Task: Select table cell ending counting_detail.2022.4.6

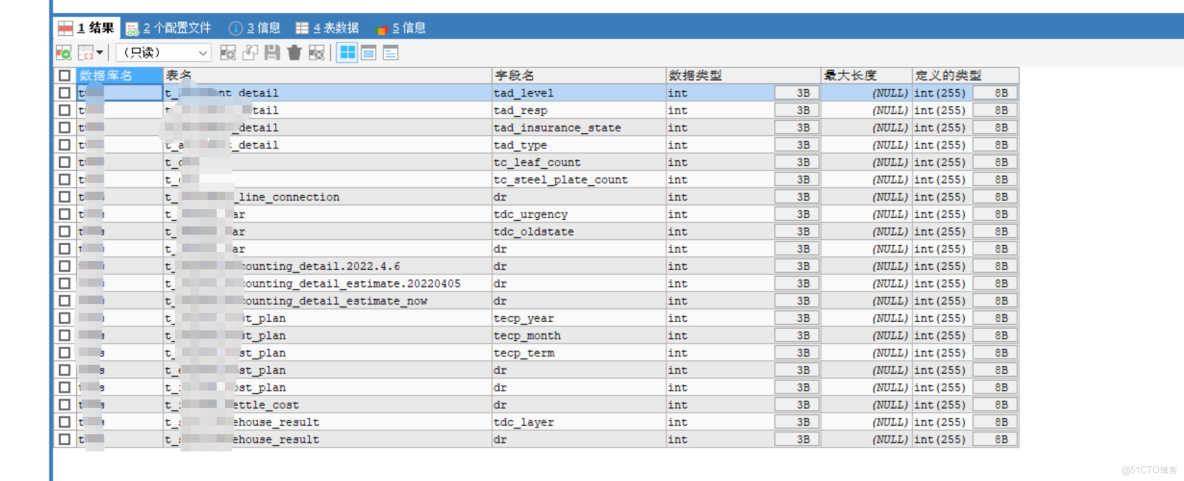Action: (327, 267)
